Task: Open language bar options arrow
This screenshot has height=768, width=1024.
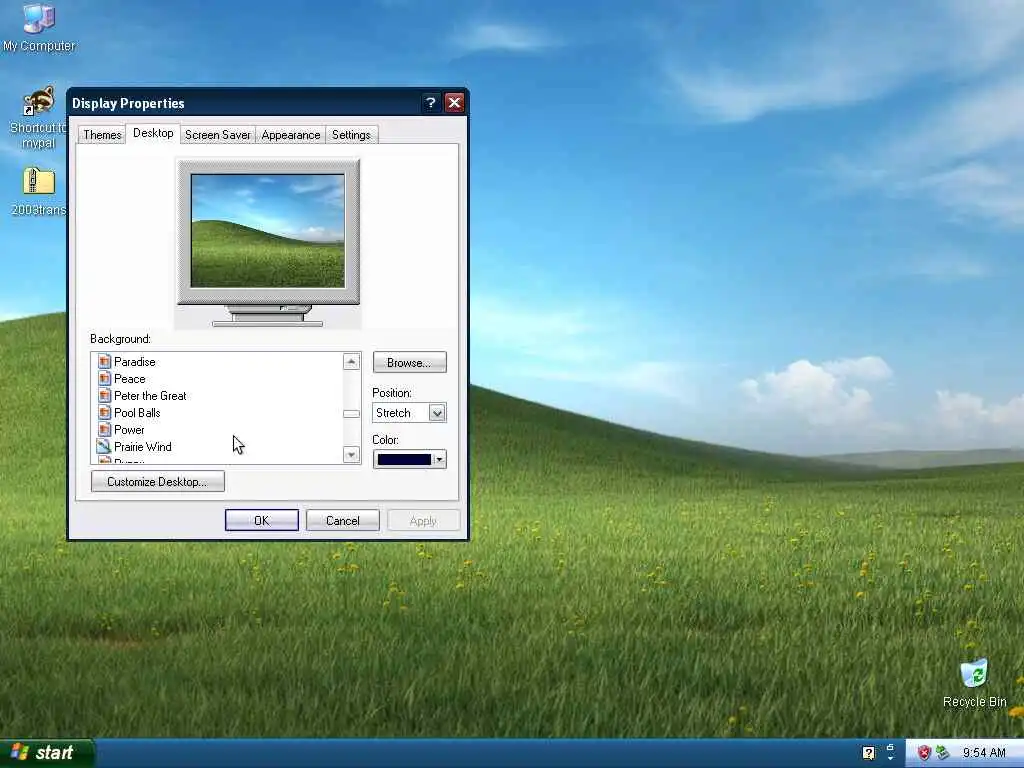Action: pos(890,758)
